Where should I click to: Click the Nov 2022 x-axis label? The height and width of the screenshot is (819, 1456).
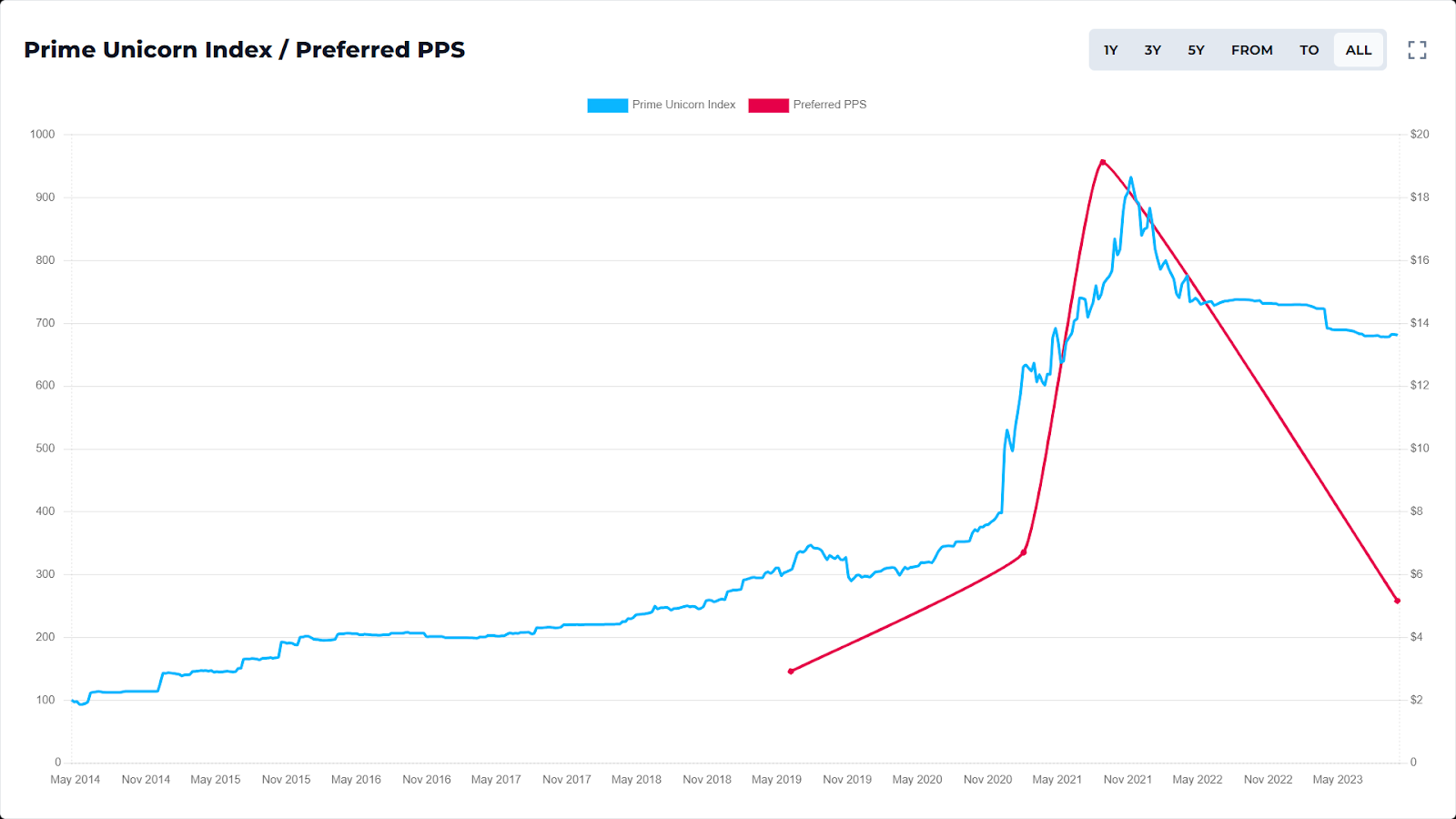[x=1268, y=780]
